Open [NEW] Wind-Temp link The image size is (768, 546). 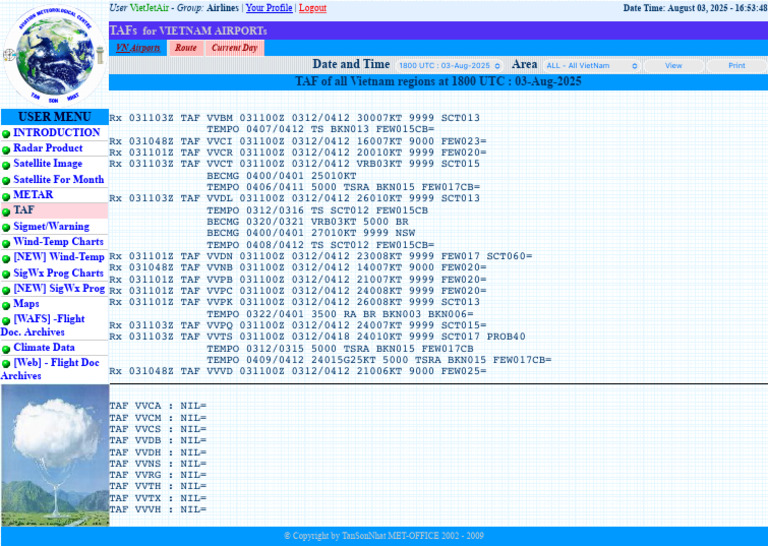pyautogui.click(x=59, y=257)
